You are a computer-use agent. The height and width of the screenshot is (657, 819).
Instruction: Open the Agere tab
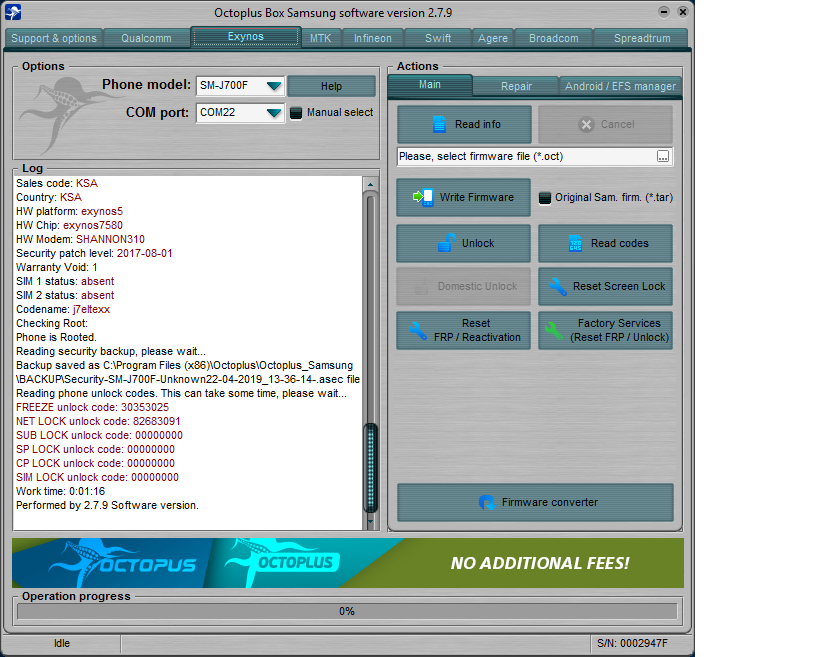point(493,38)
